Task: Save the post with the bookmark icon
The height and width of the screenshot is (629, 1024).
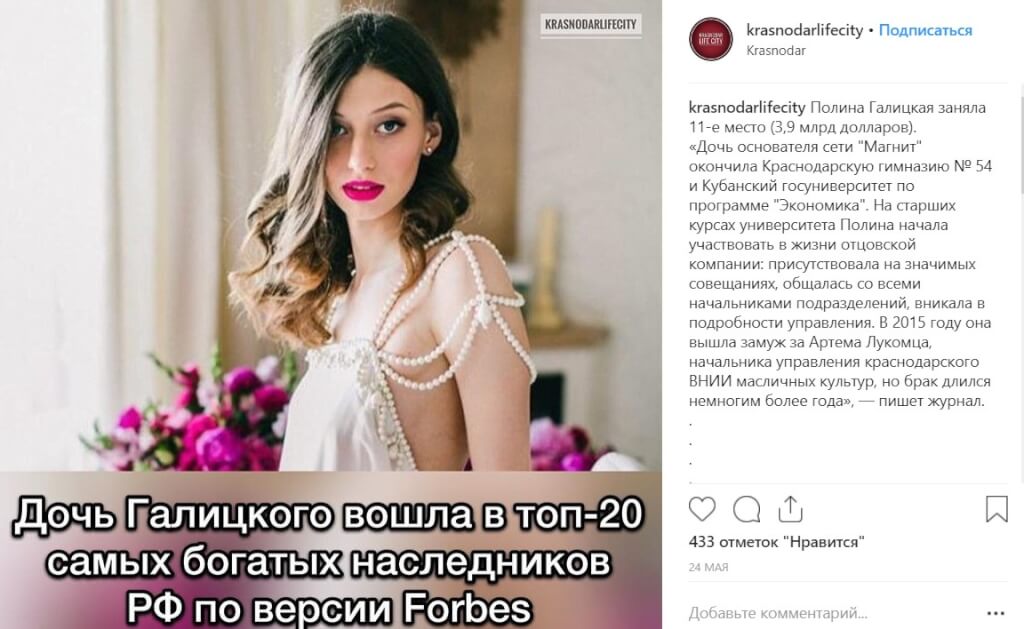Action: (997, 509)
